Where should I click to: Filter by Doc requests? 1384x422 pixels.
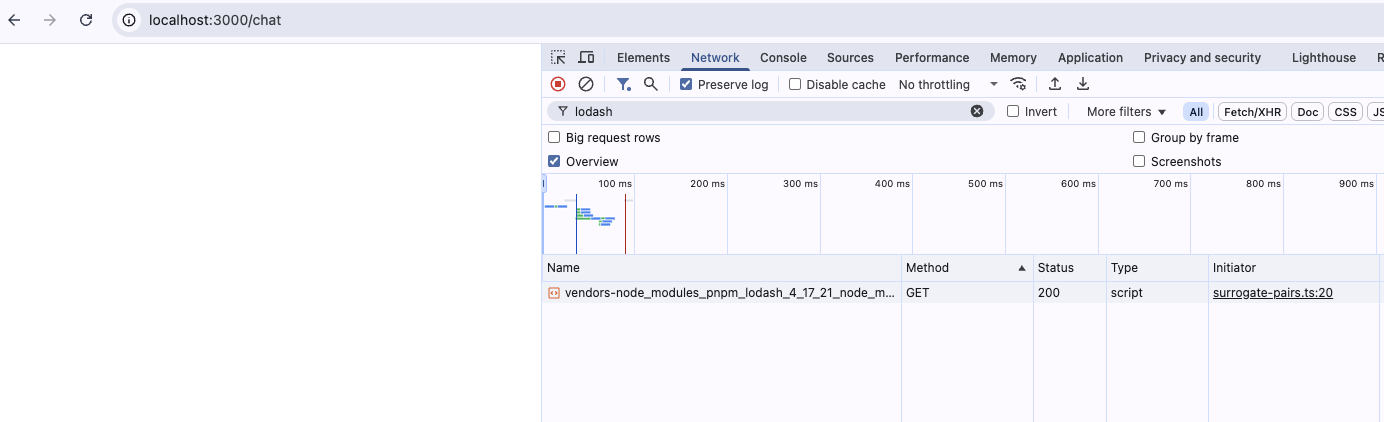[1308, 112]
